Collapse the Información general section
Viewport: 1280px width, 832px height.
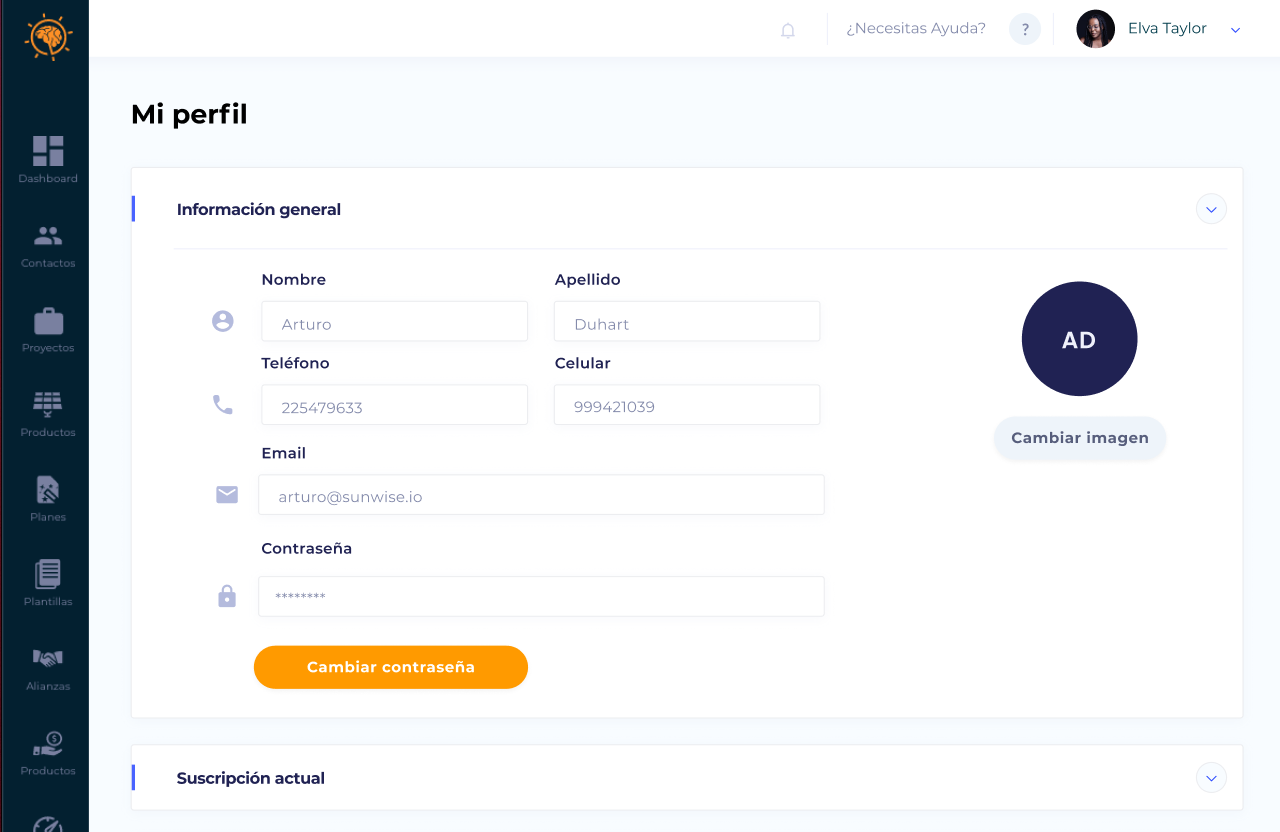pyautogui.click(x=1211, y=209)
